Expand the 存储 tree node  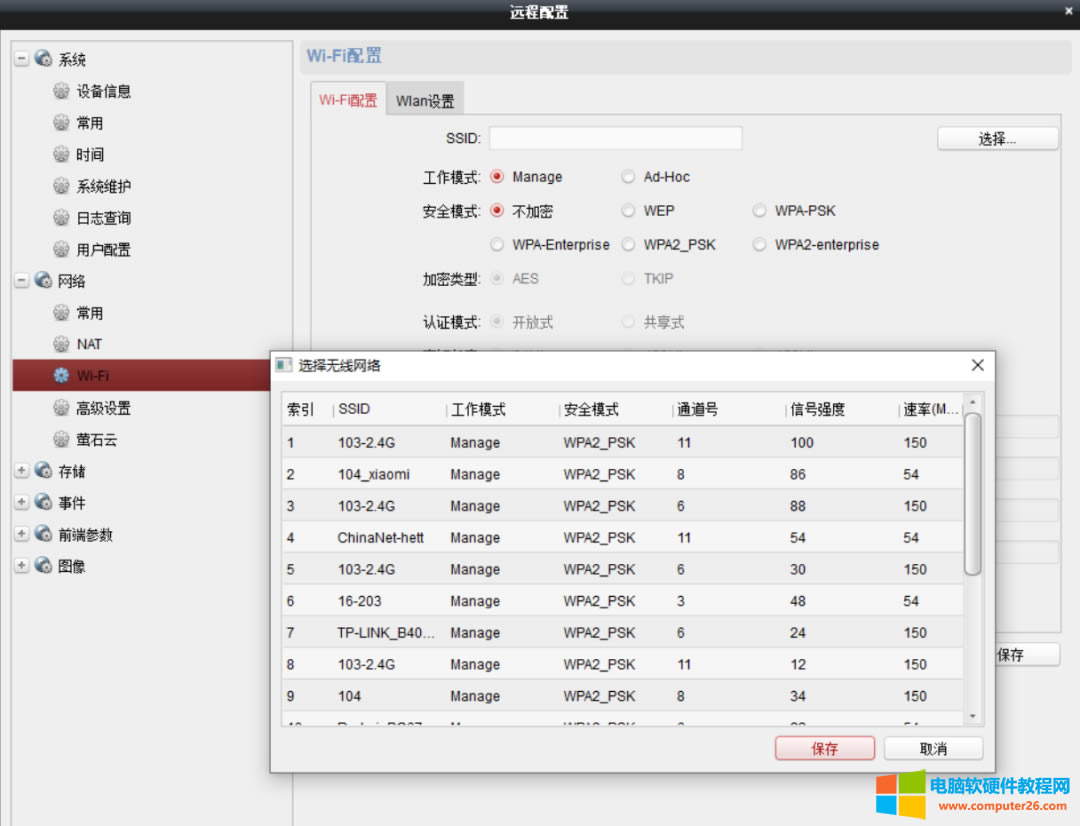click(x=22, y=471)
